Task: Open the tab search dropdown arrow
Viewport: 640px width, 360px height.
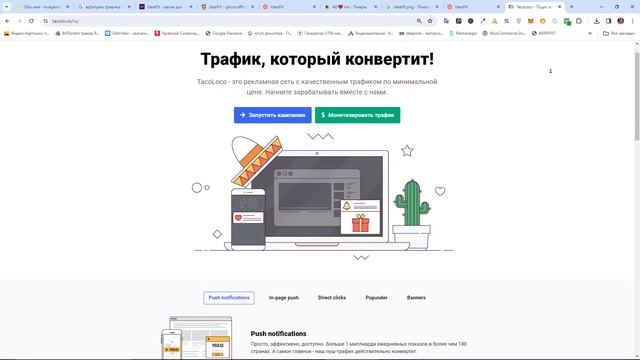Action: click(x=6, y=7)
